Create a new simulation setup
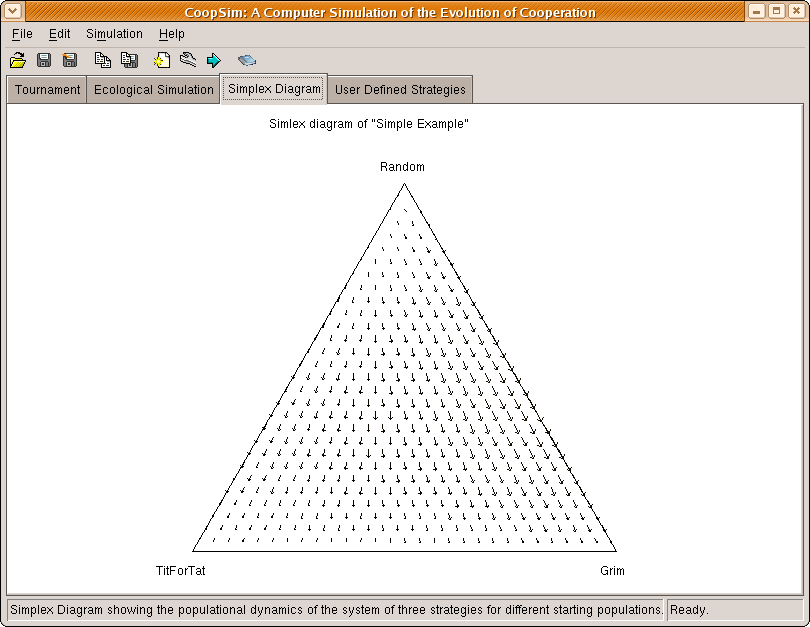 tap(161, 59)
